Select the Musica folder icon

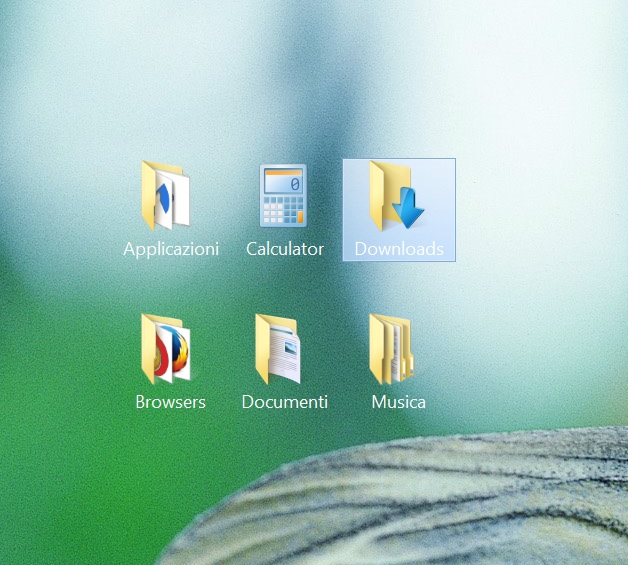tap(392, 349)
